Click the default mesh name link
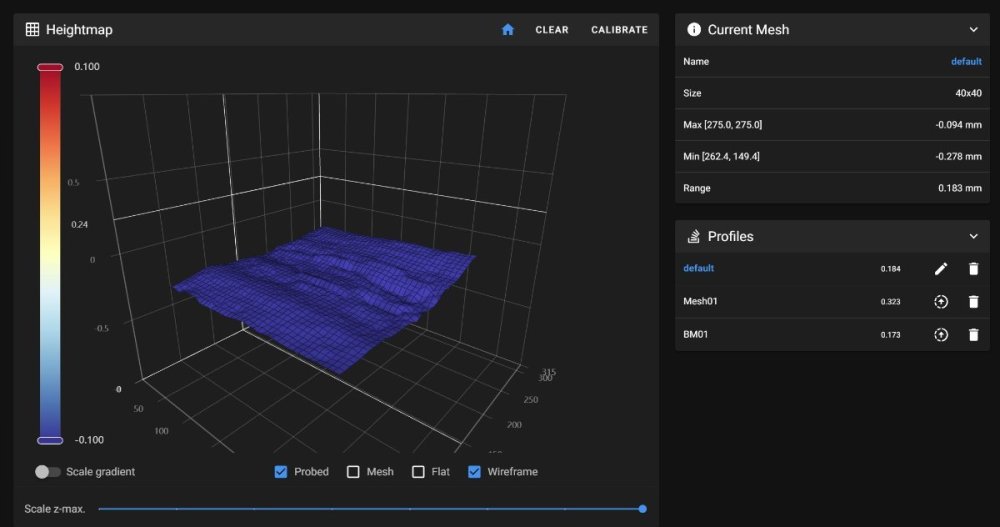Screen dimensions: 1000x527 pyautogui.click(x=966, y=61)
